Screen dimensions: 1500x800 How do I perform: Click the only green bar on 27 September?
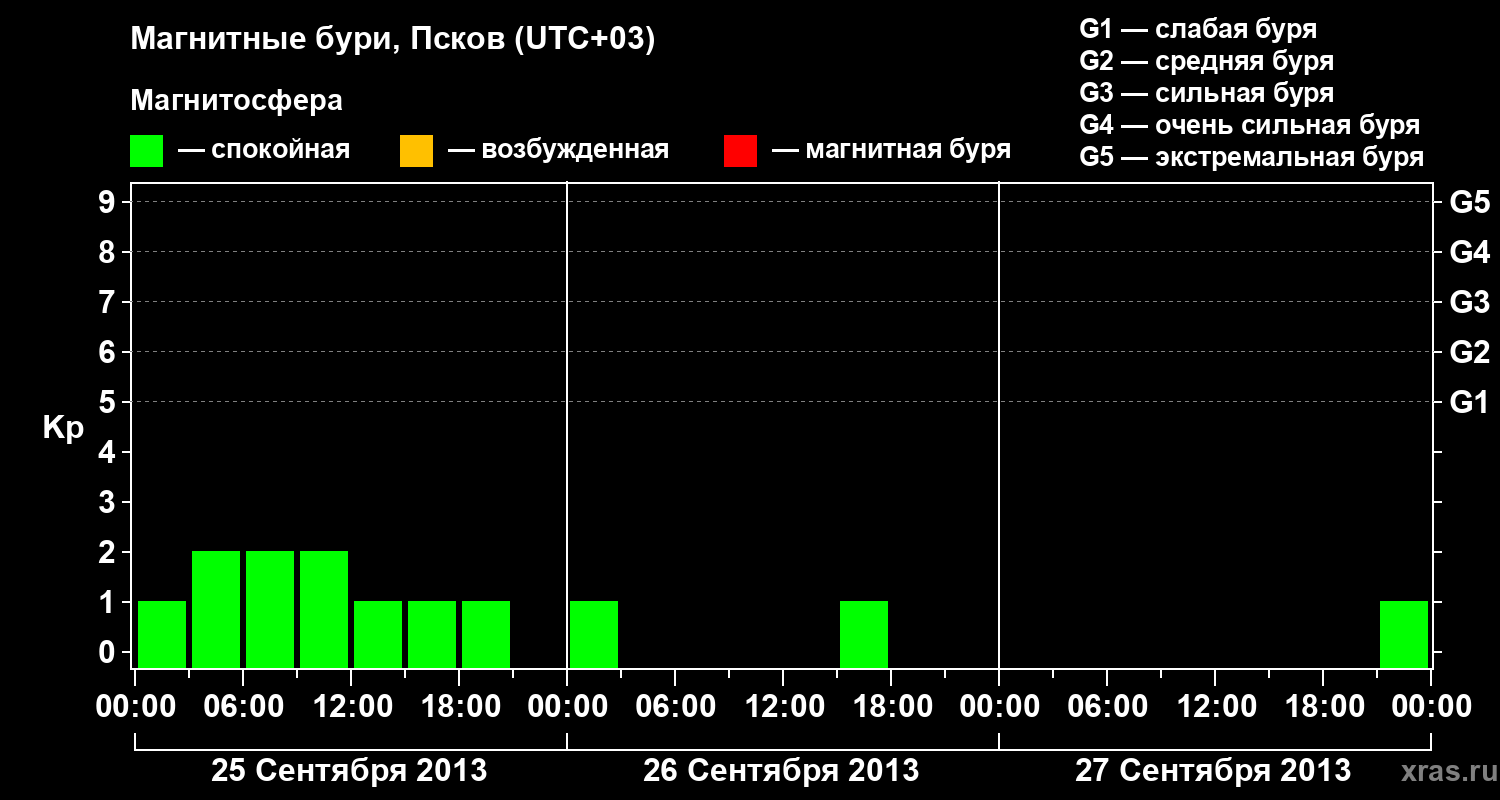[x=1404, y=634]
